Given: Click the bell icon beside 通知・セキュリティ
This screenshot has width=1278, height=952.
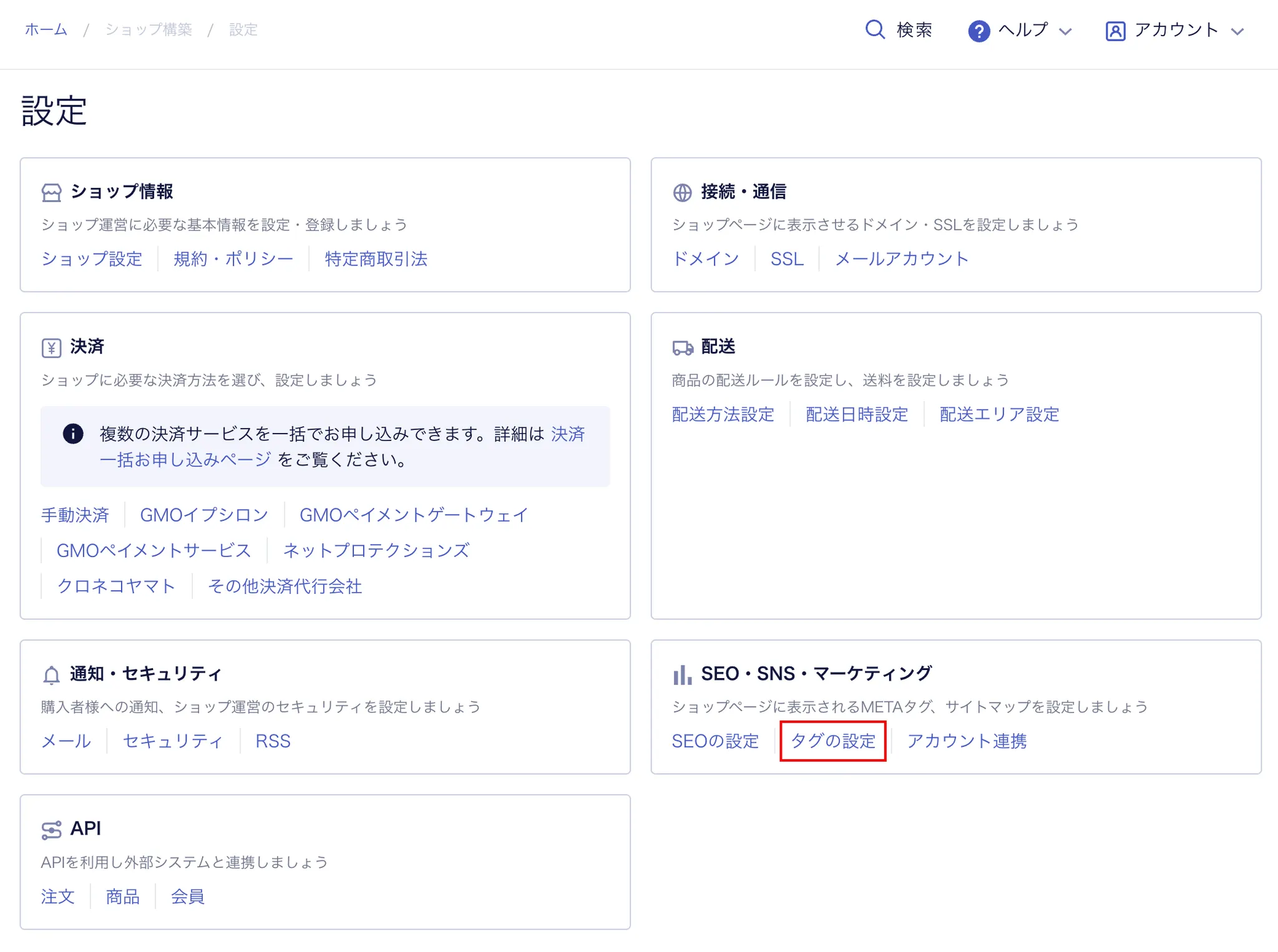Looking at the screenshot, I should point(52,675).
